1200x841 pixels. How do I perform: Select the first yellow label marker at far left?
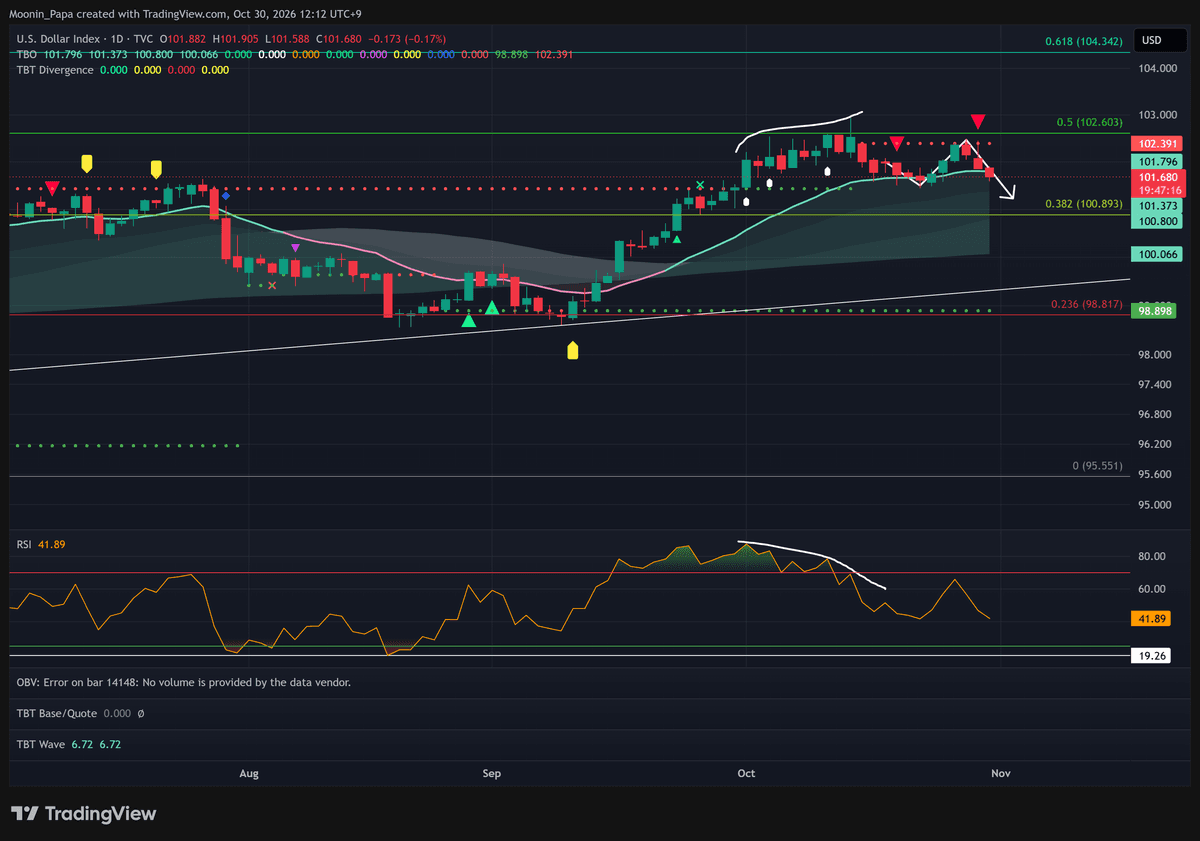coord(87,163)
